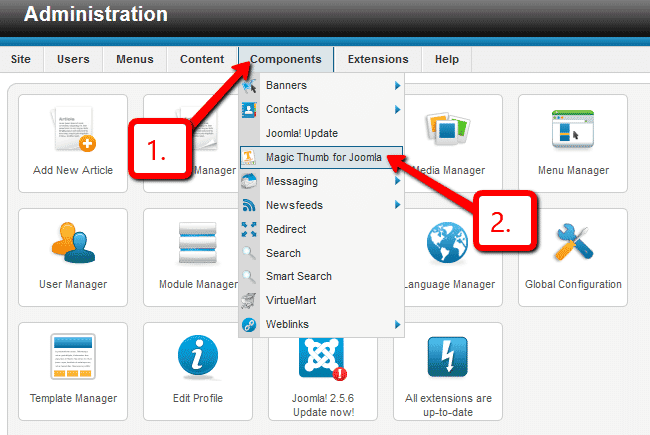Click the Redirect arrows icon
The width and height of the screenshot is (650, 435).
click(249, 229)
